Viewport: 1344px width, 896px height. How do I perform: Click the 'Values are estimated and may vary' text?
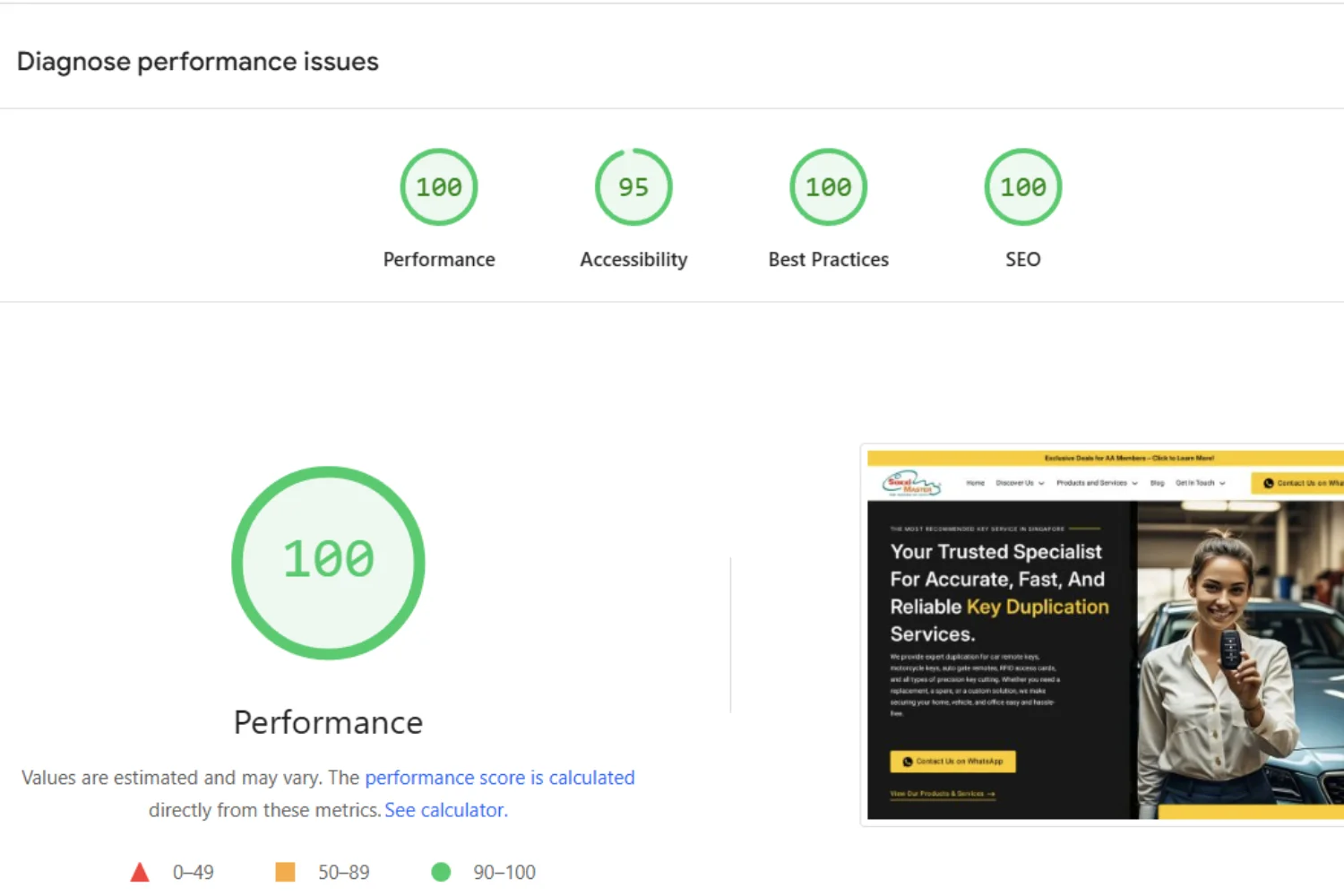(x=172, y=778)
